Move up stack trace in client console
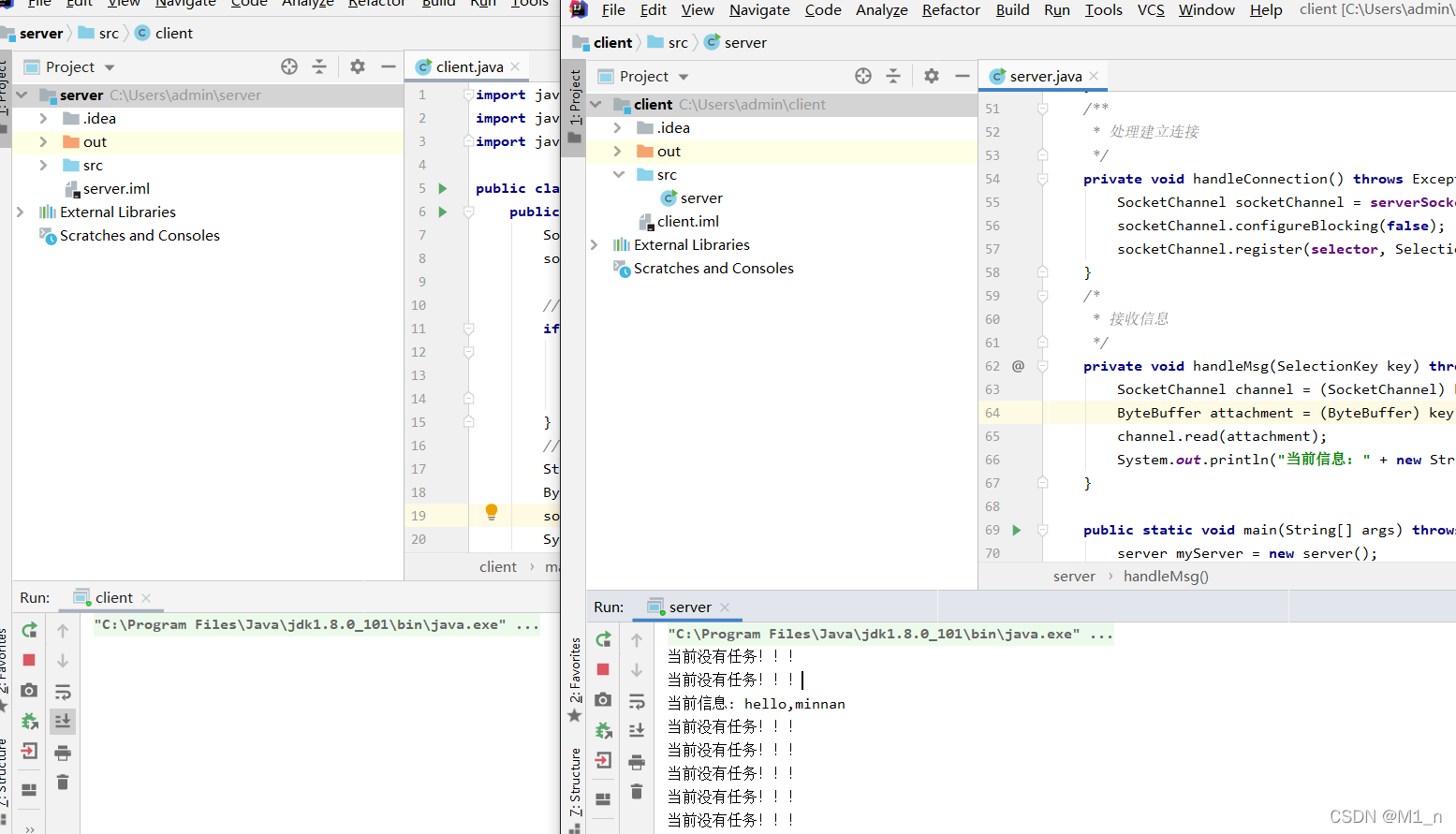The width and height of the screenshot is (1456, 834). (x=63, y=631)
